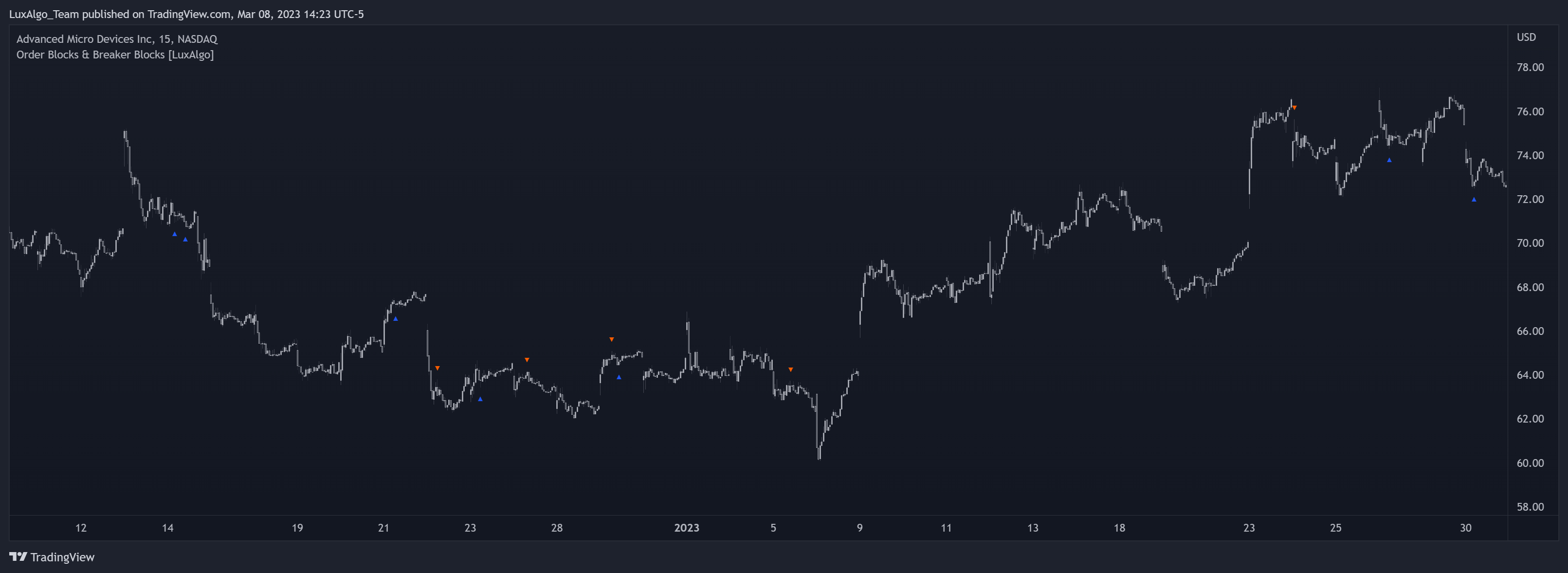Click the 60.00 price axis label
The image size is (1568, 573).
(x=1530, y=463)
